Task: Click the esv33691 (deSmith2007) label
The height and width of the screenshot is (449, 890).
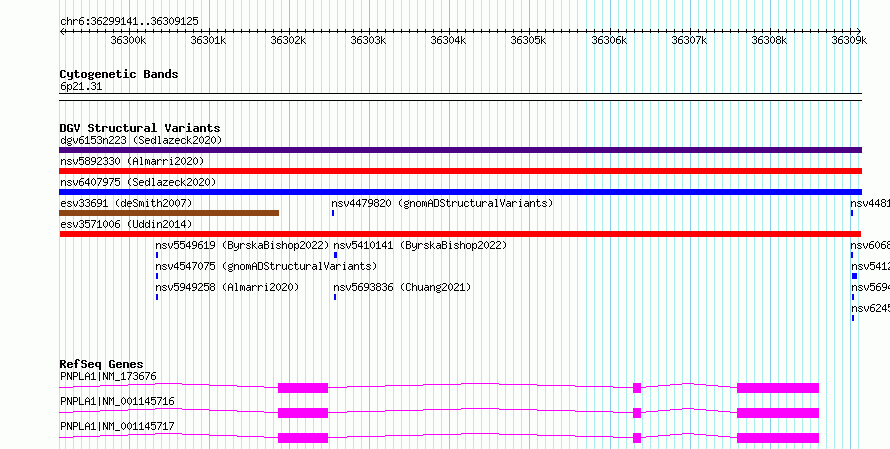Action: click(x=126, y=203)
